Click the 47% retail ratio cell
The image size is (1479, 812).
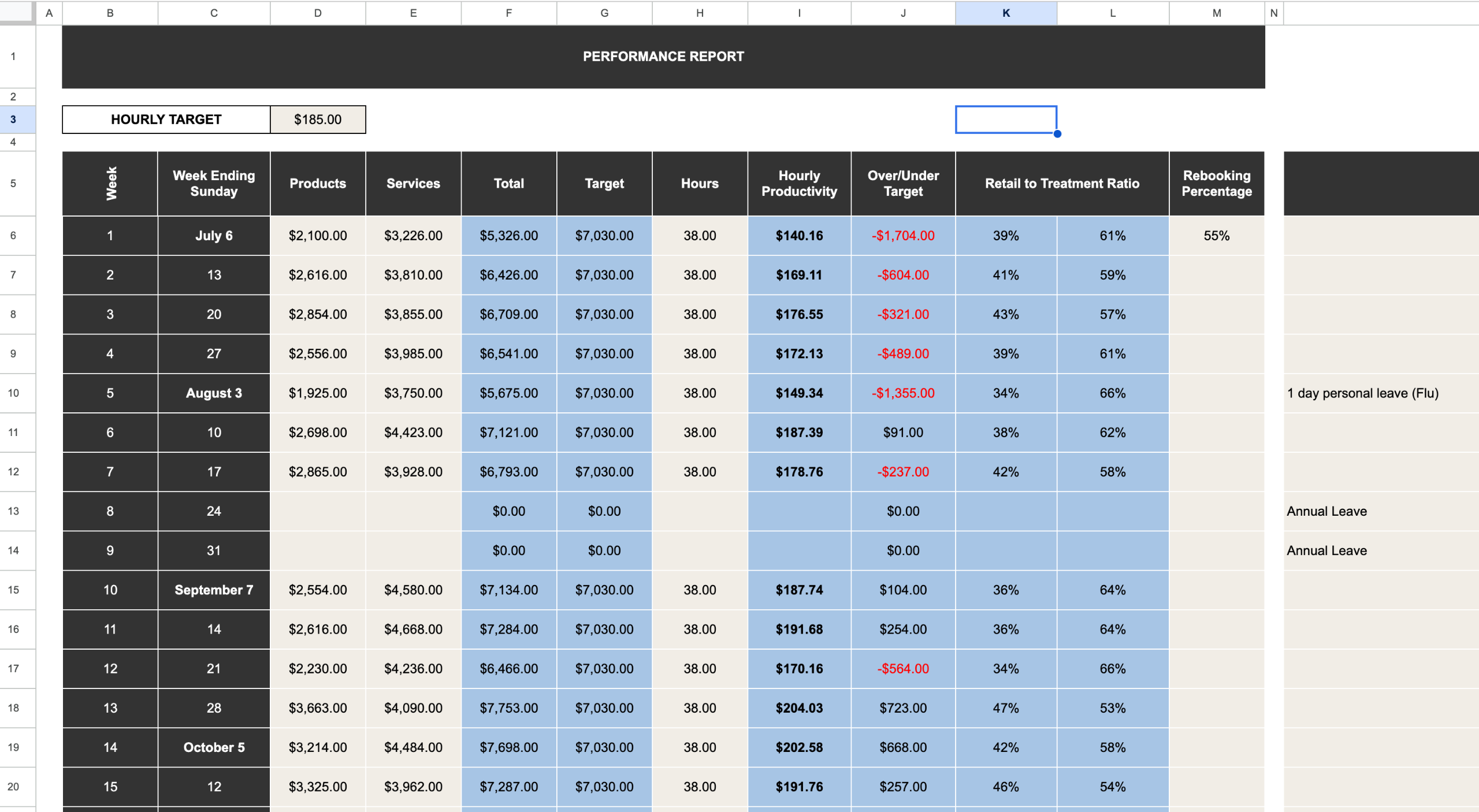1006,707
